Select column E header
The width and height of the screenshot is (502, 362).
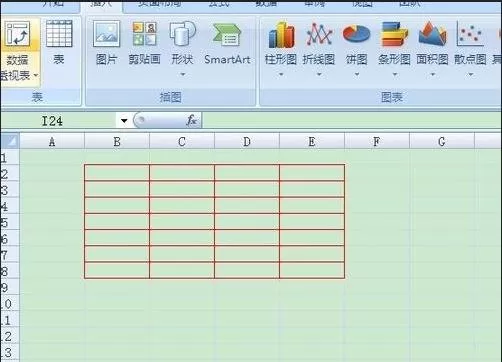[x=312, y=142]
